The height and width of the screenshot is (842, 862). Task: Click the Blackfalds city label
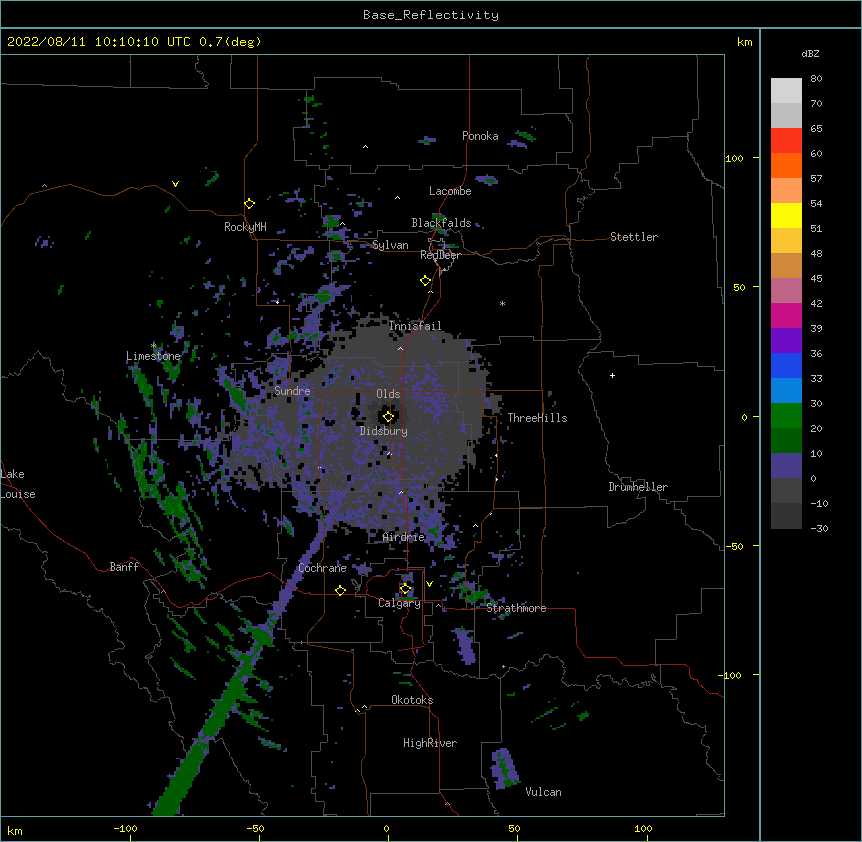click(x=441, y=223)
